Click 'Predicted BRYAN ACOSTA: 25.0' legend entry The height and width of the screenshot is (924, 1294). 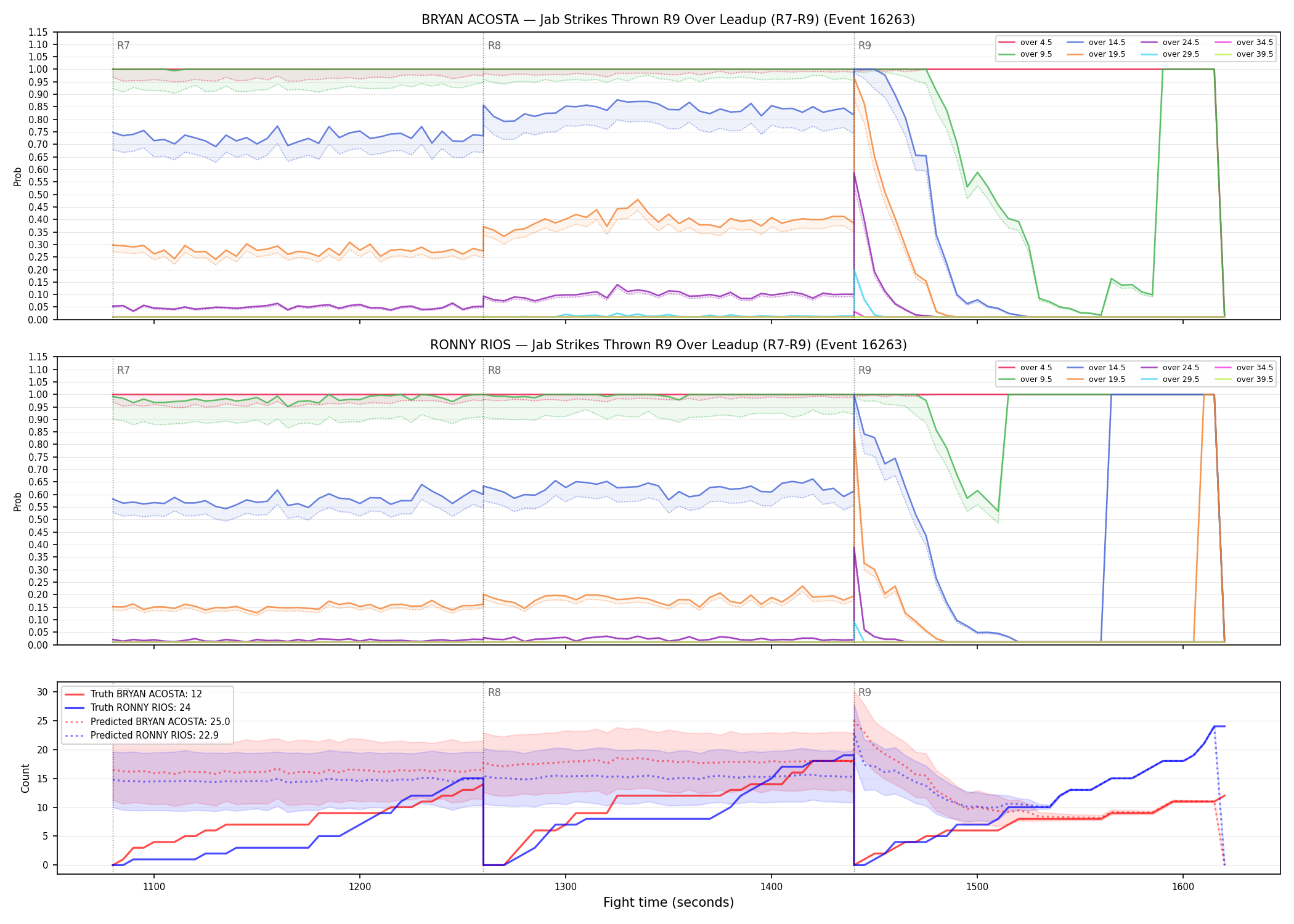[147, 722]
